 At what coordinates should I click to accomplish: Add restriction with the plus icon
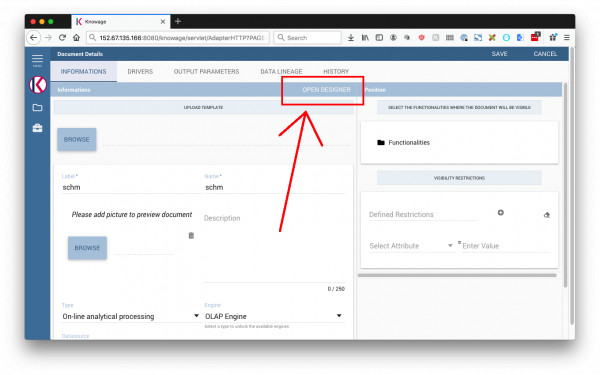tap(501, 212)
